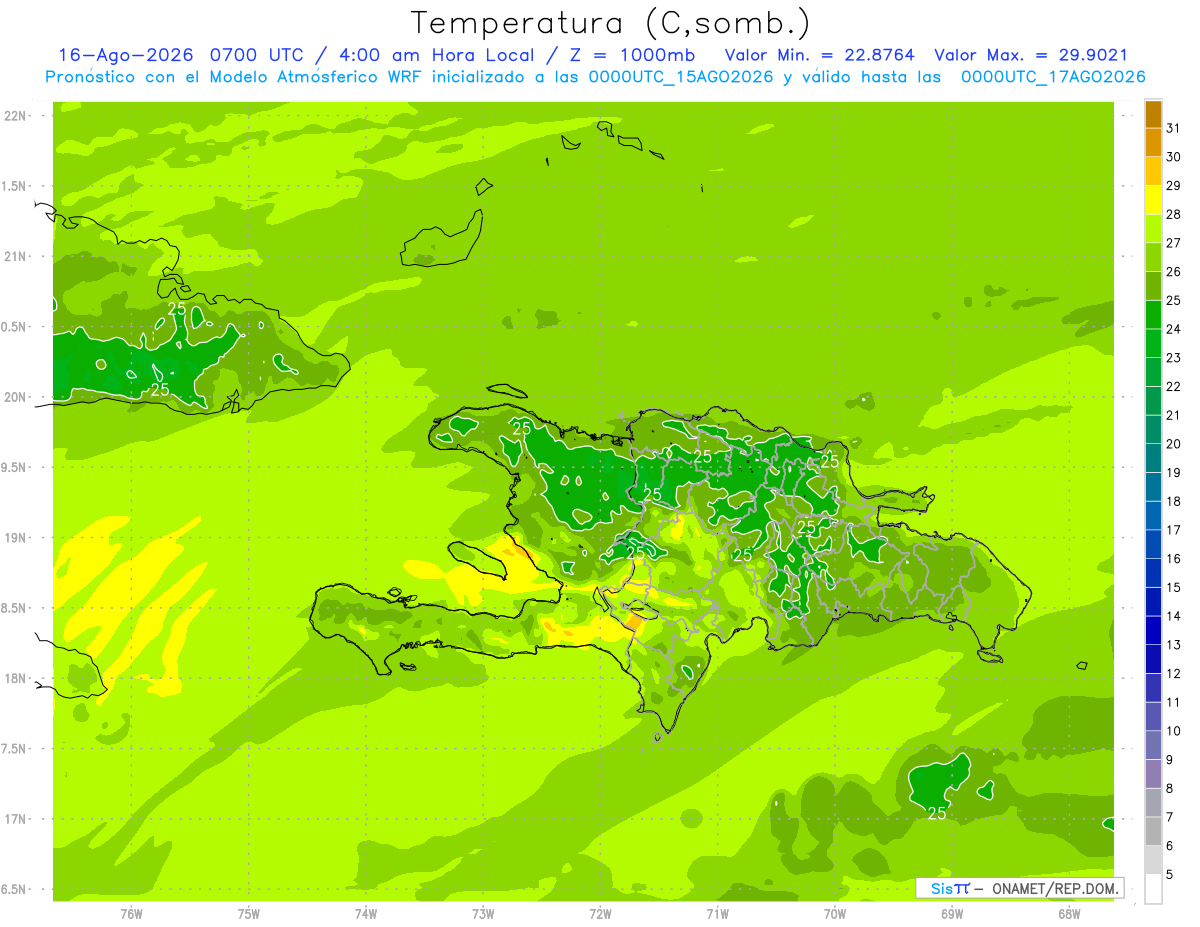Click legend value 24 on color bar
The width and height of the screenshot is (1200, 927).
(x=1174, y=329)
